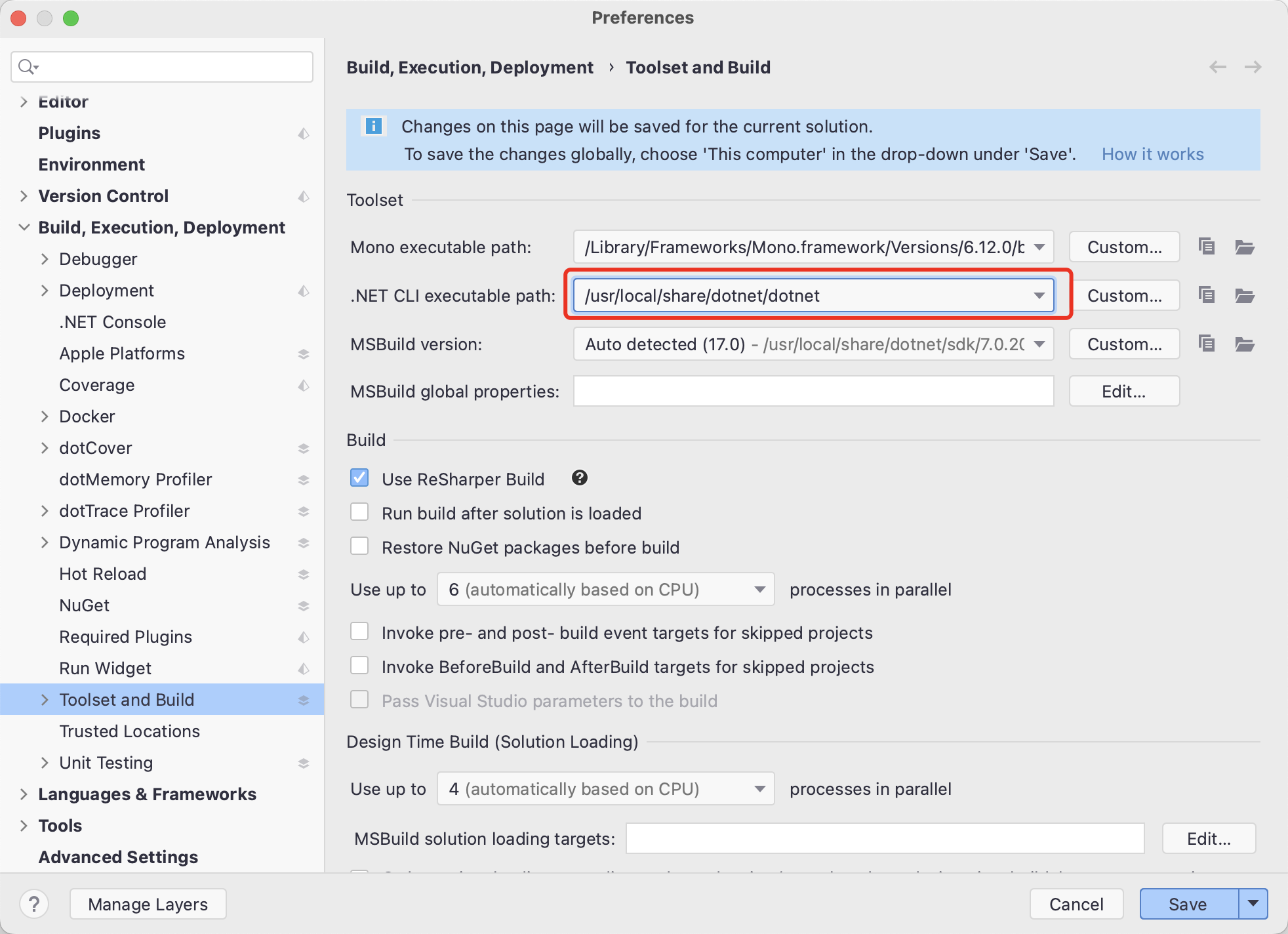1288x934 pixels.
Task: Click Manage Layers button
Action: tap(148, 904)
